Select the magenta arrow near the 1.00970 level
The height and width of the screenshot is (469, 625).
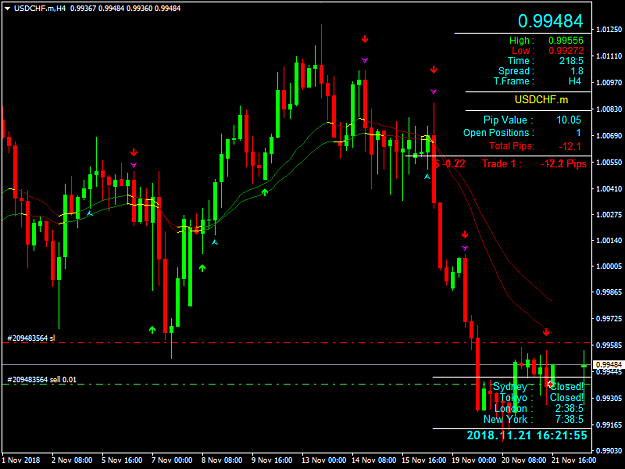click(434, 92)
